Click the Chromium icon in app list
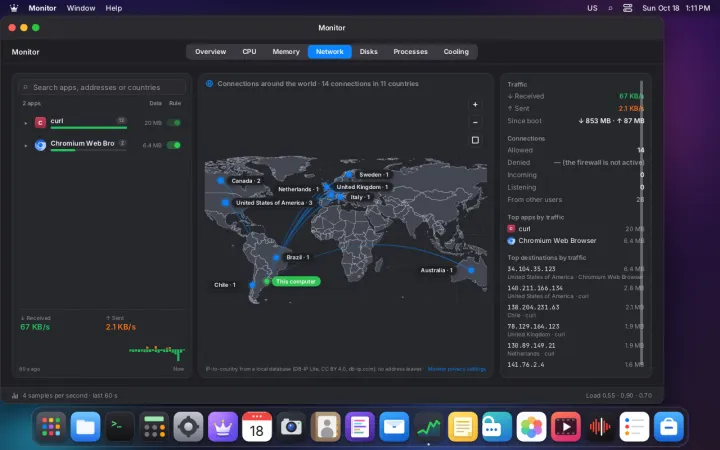Image resolution: width=720 pixels, height=450 pixels. pos(40,145)
